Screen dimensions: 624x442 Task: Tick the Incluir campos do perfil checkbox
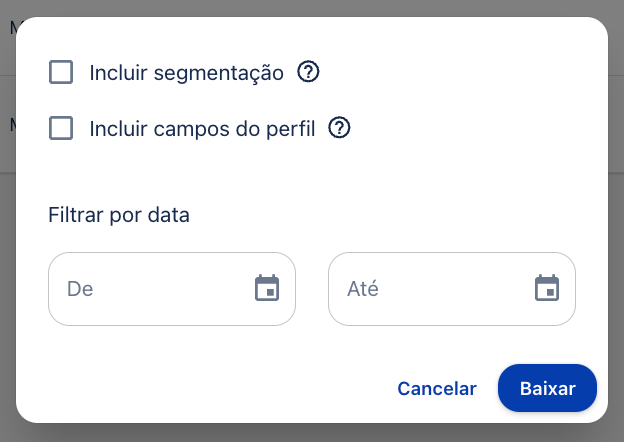click(61, 128)
